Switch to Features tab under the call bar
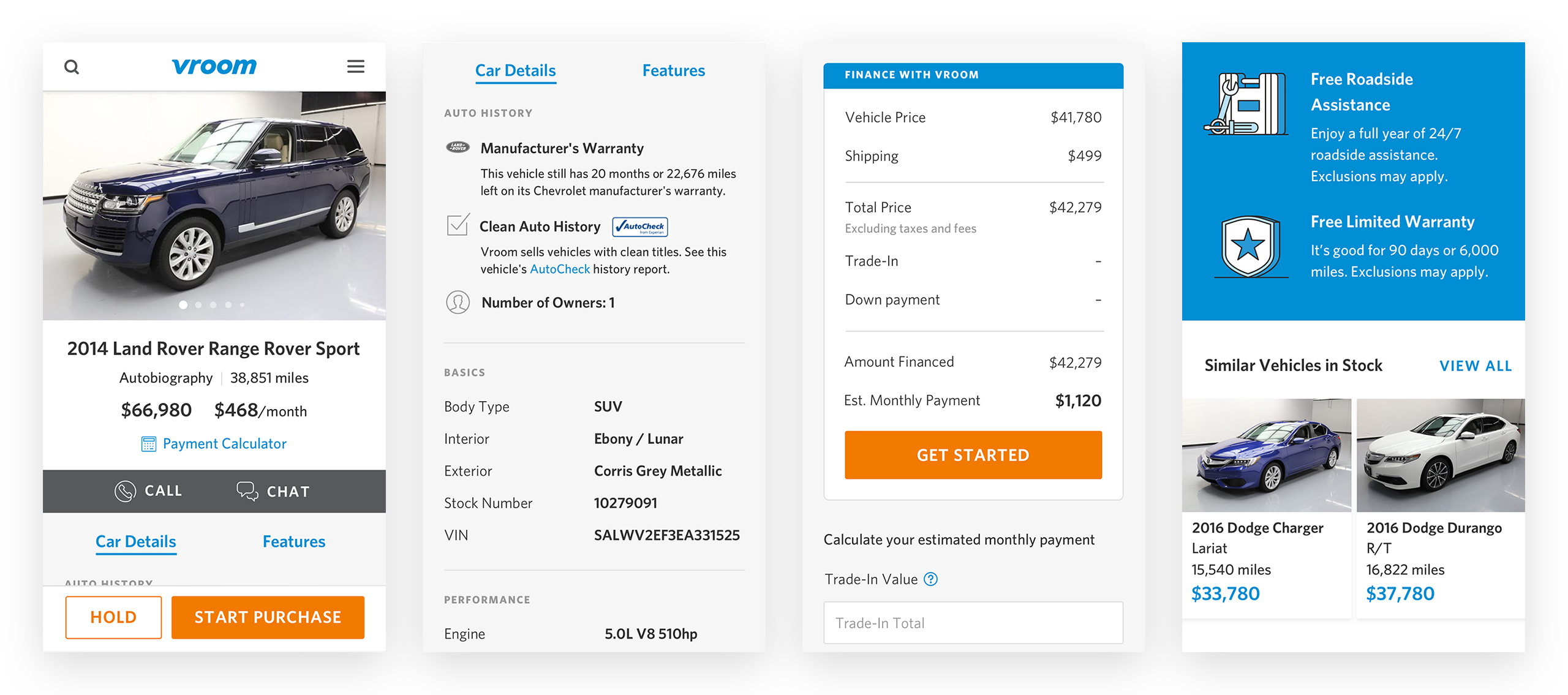The width and height of the screenshot is (1568, 695). pos(293,541)
